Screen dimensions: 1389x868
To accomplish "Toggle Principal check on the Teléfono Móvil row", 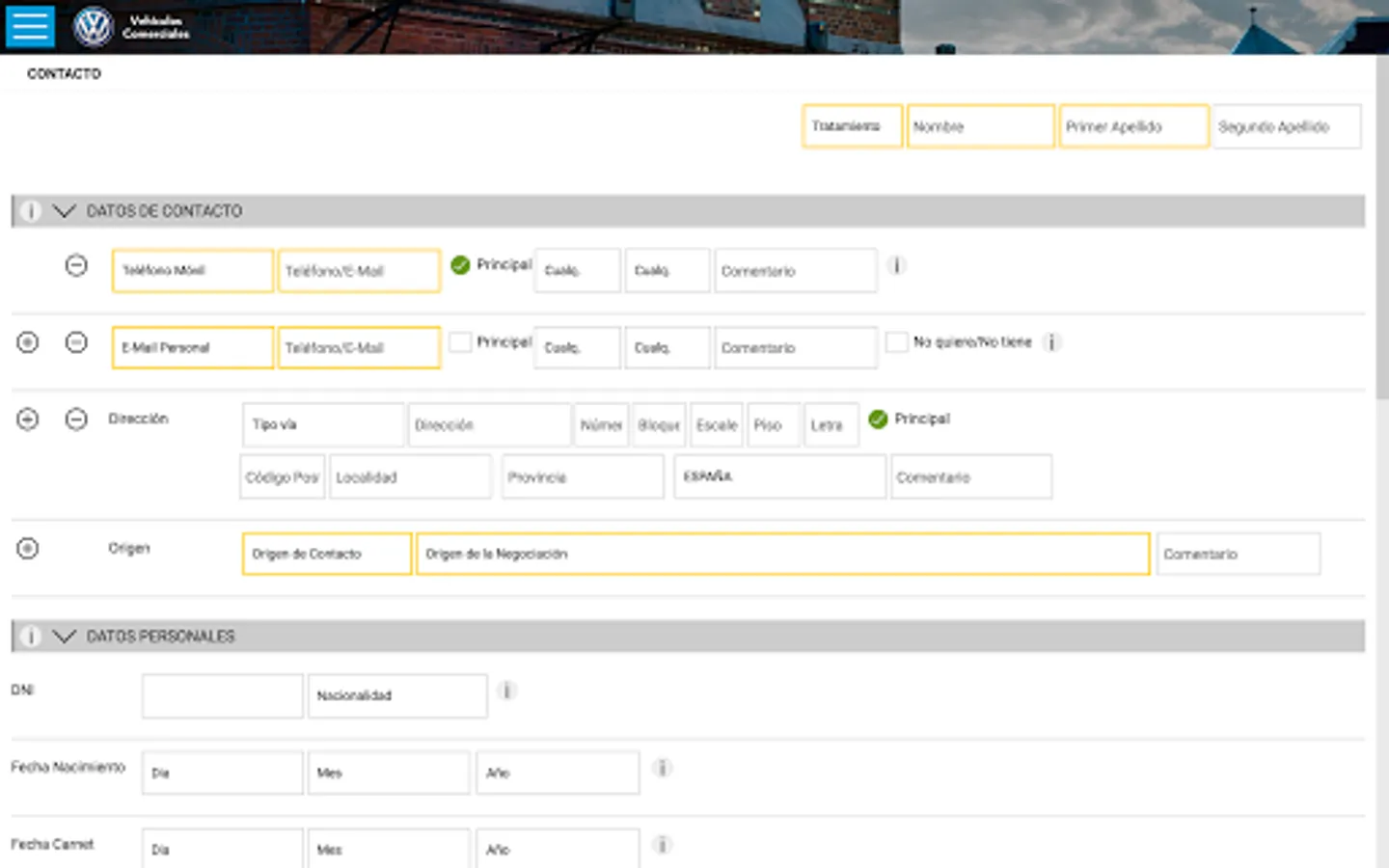I will click(461, 265).
